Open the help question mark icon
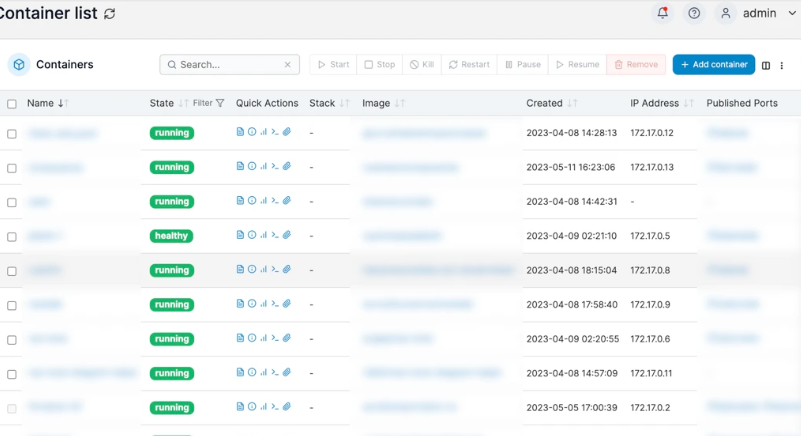801x436 pixels. [694, 13]
